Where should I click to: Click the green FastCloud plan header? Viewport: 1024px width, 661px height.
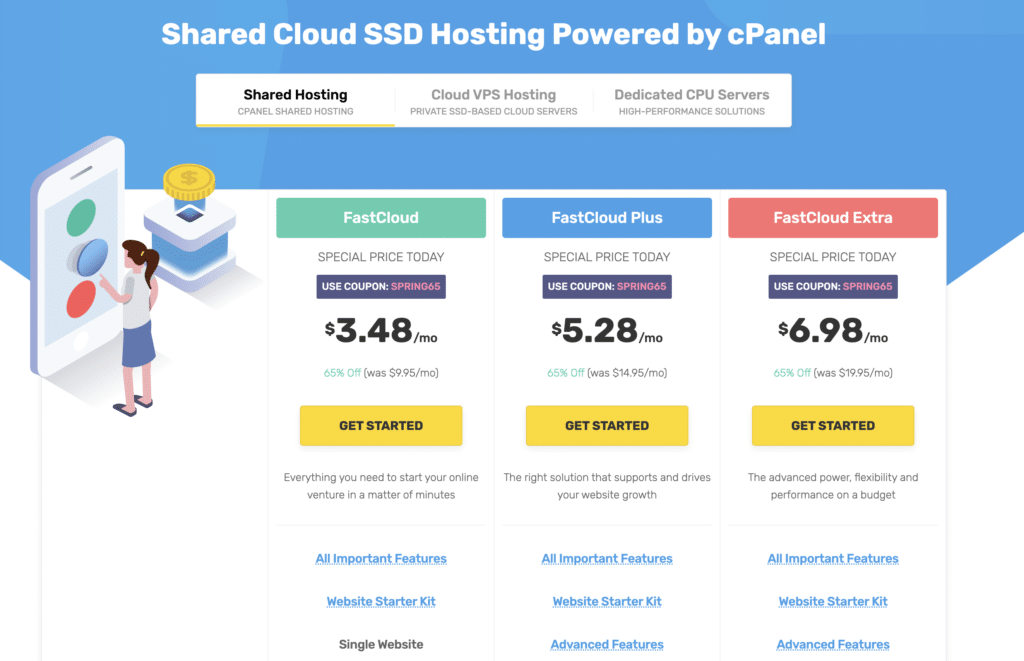pos(381,218)
